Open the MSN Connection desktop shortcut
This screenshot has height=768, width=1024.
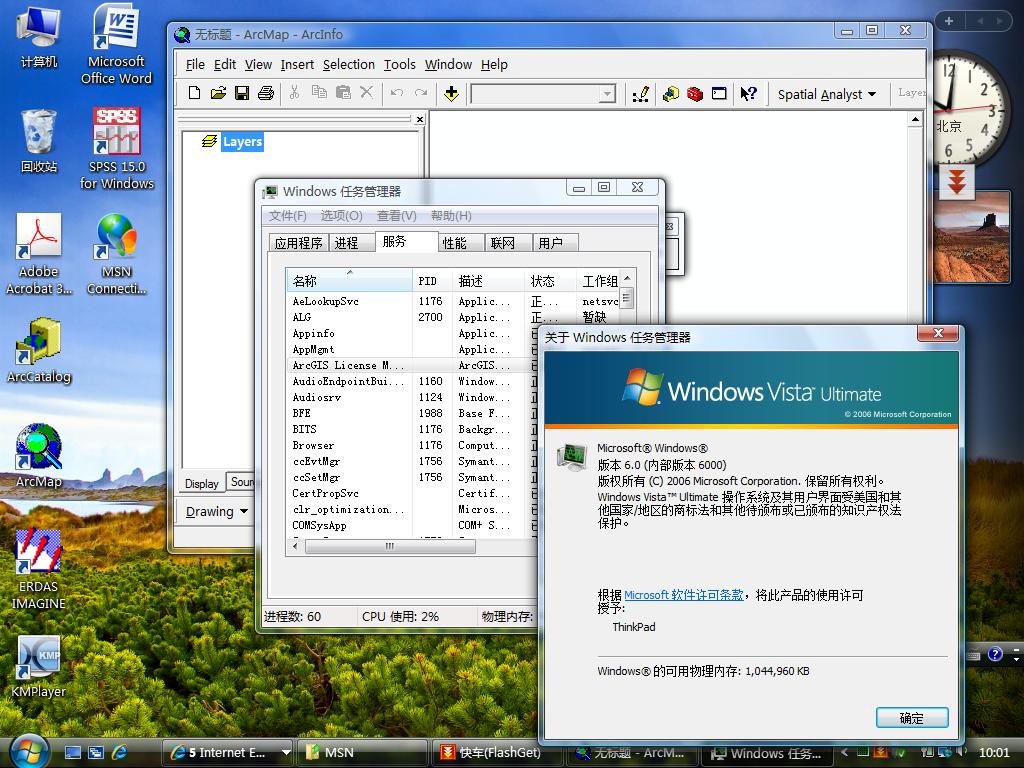pyautogui.click(x=116, y=253)
